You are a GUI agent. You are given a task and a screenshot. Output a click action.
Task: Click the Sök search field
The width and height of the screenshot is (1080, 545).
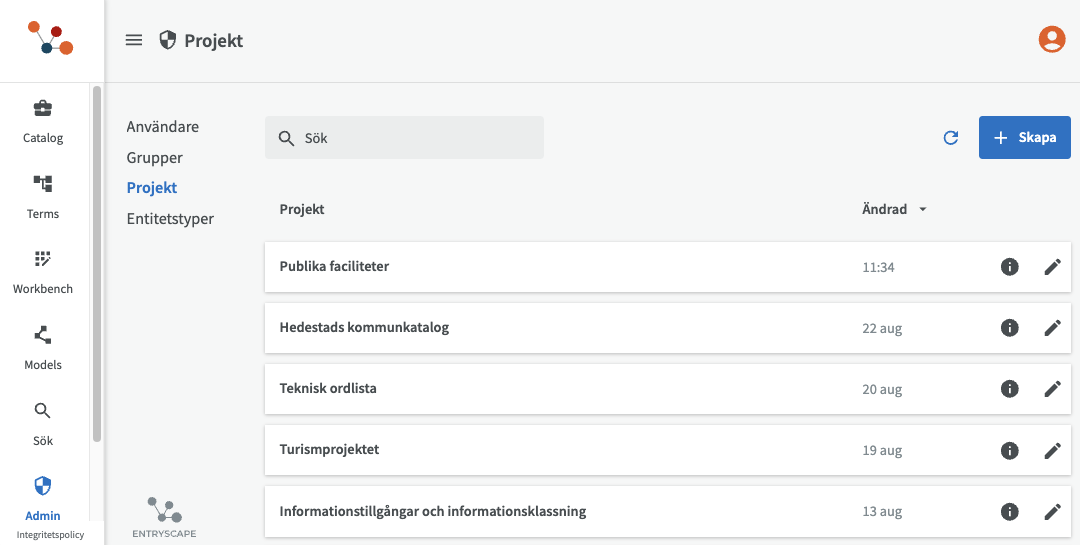[404, 138]
